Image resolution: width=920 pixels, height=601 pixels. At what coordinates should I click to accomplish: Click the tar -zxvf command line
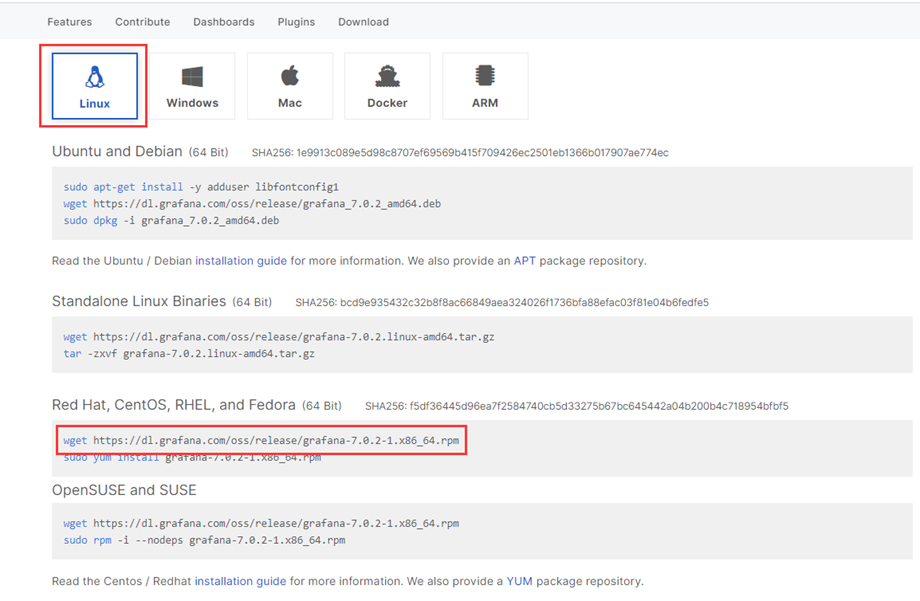[189, 353]
